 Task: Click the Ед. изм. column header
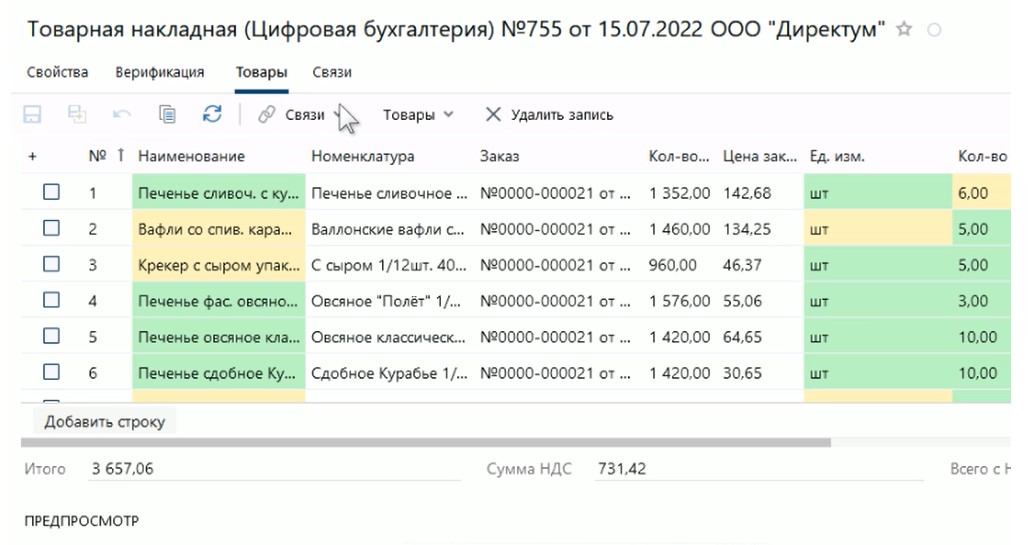point(837,156)
